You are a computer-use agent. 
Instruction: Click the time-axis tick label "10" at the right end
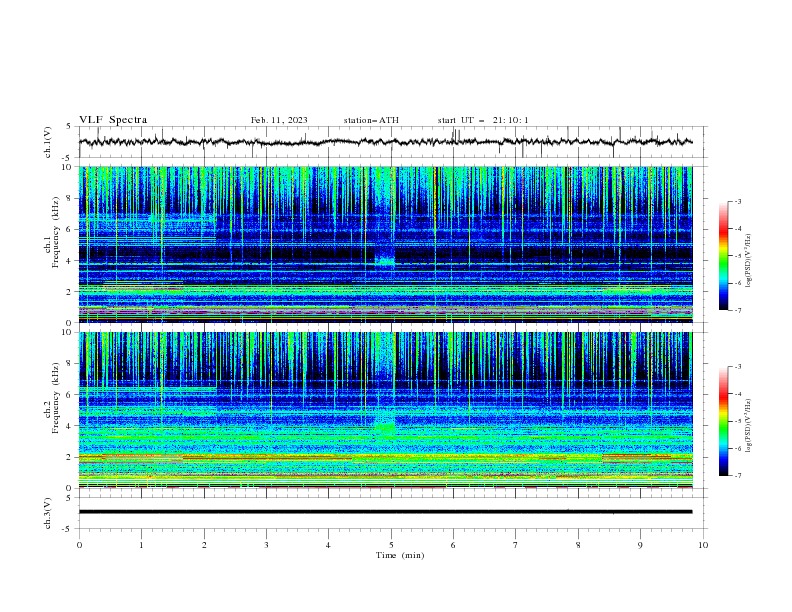703,545
